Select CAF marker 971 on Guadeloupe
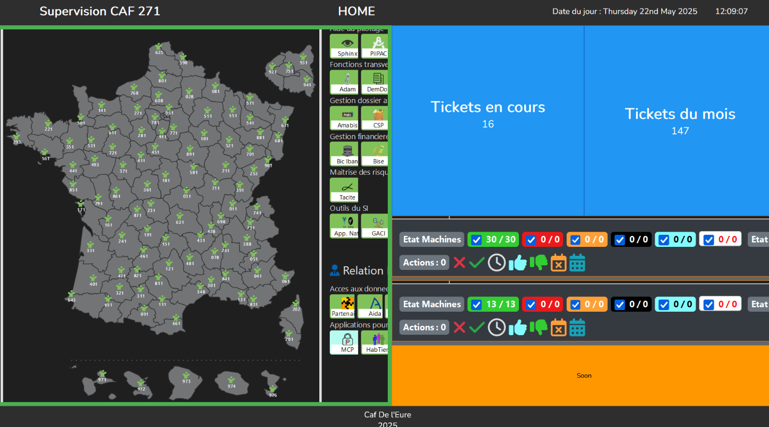 (x=102, y=376)
